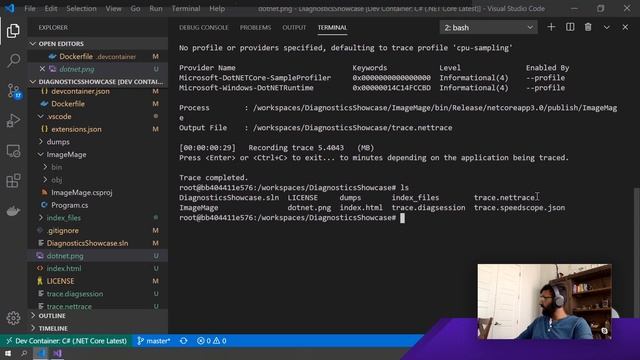The width and height of the screenshot is (640, 360).
Task: Open the Run menu
Action: (156, 8)
